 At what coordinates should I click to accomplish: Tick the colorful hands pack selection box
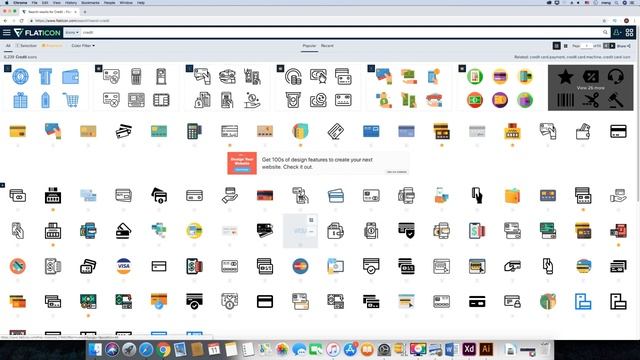(371, 68)
